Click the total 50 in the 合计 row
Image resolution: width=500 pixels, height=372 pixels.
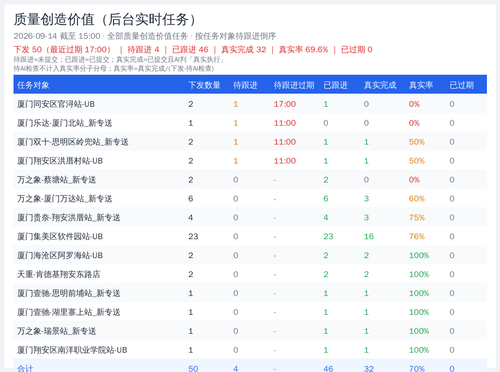click(x=193, y=369)
